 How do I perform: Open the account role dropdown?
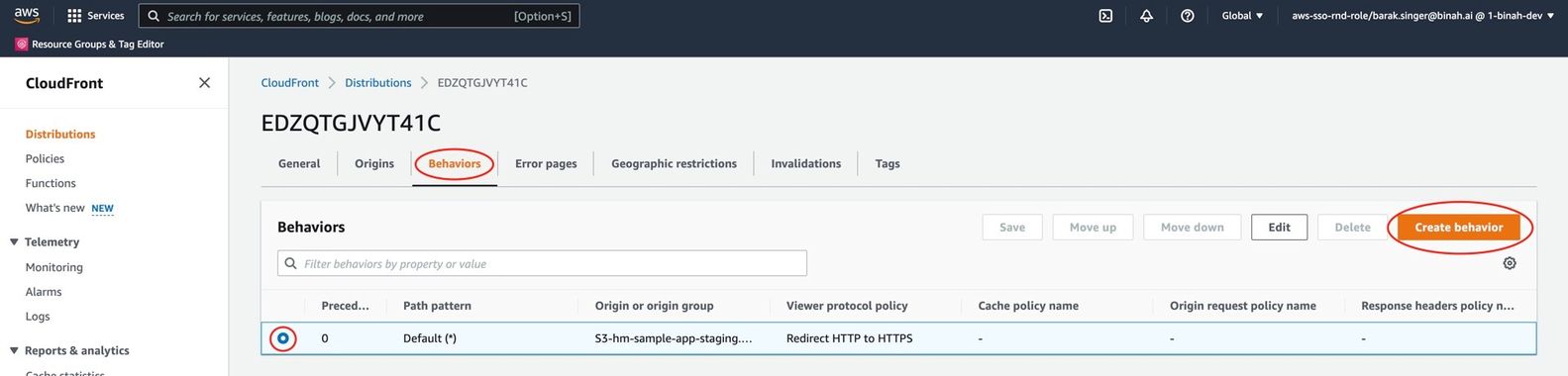point(1422,16)
